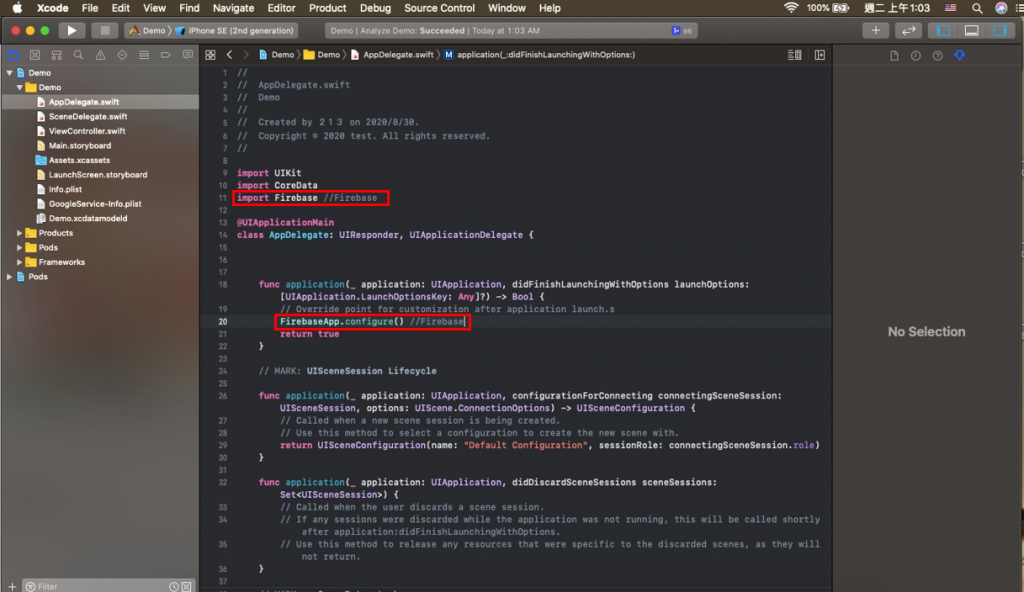Go back in editor history
Screen dimensions: 1024x592
coord(229,55)
